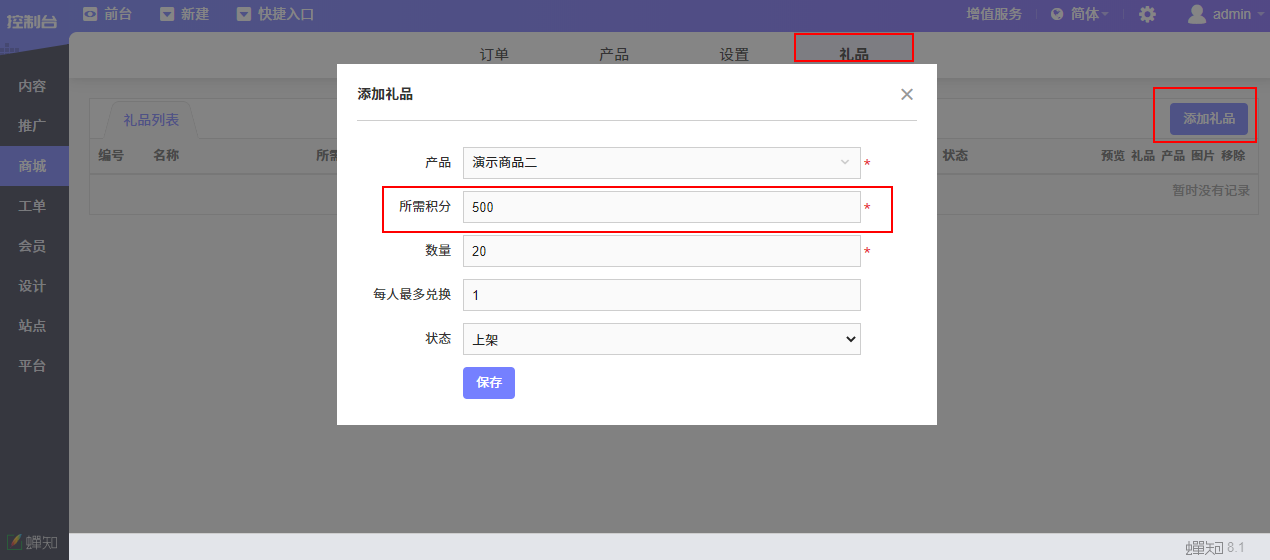Switch to the 礼品 tab
This screenshot has width=1270, height=560.
[853, 54]
